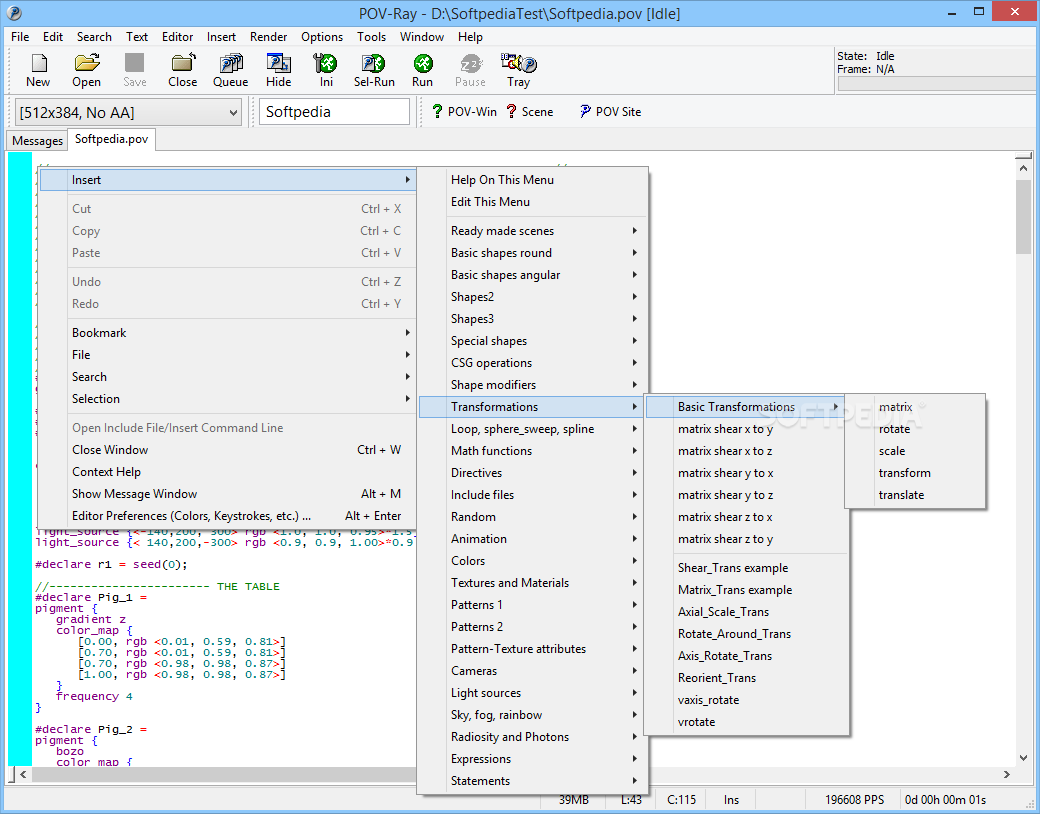
Task: Choose Edit This Menu
Action: (x=533, y=202)
